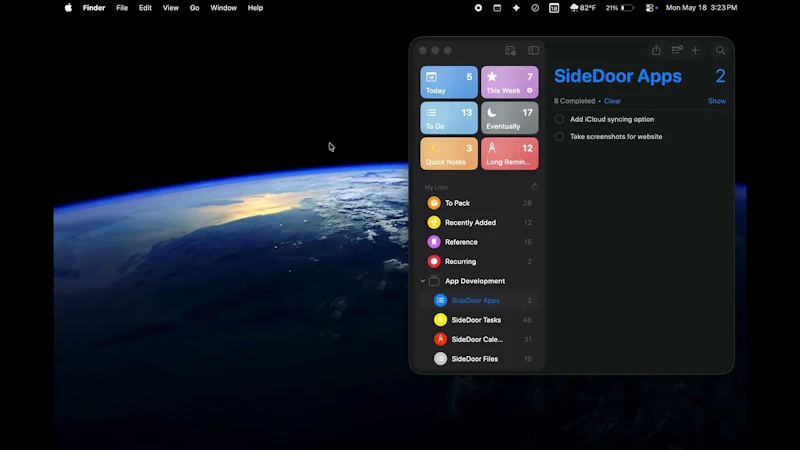The width and height of the screenshot is (800, 450).
Task: Click the screen recording icon in menu bar
Action: tap(478, 8)
